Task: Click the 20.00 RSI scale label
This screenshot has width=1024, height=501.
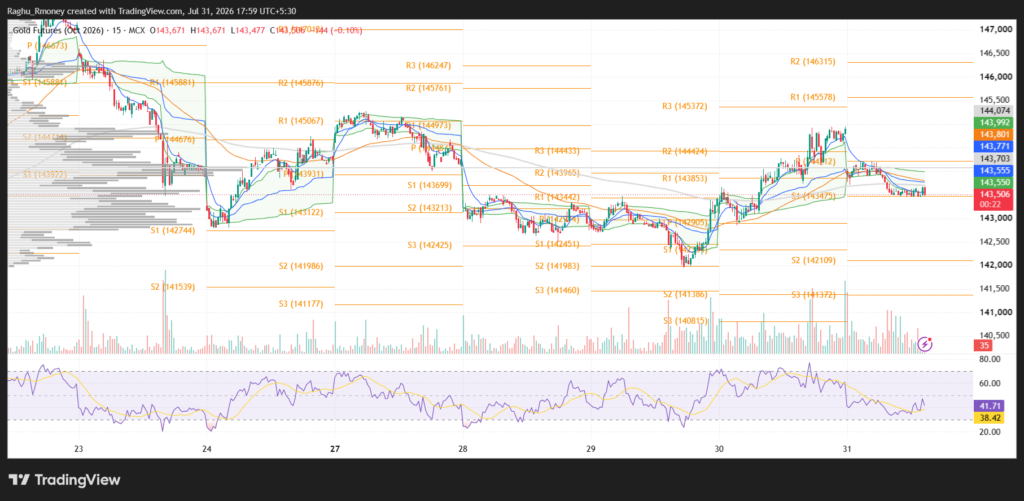Action: [x=990, y=432]
